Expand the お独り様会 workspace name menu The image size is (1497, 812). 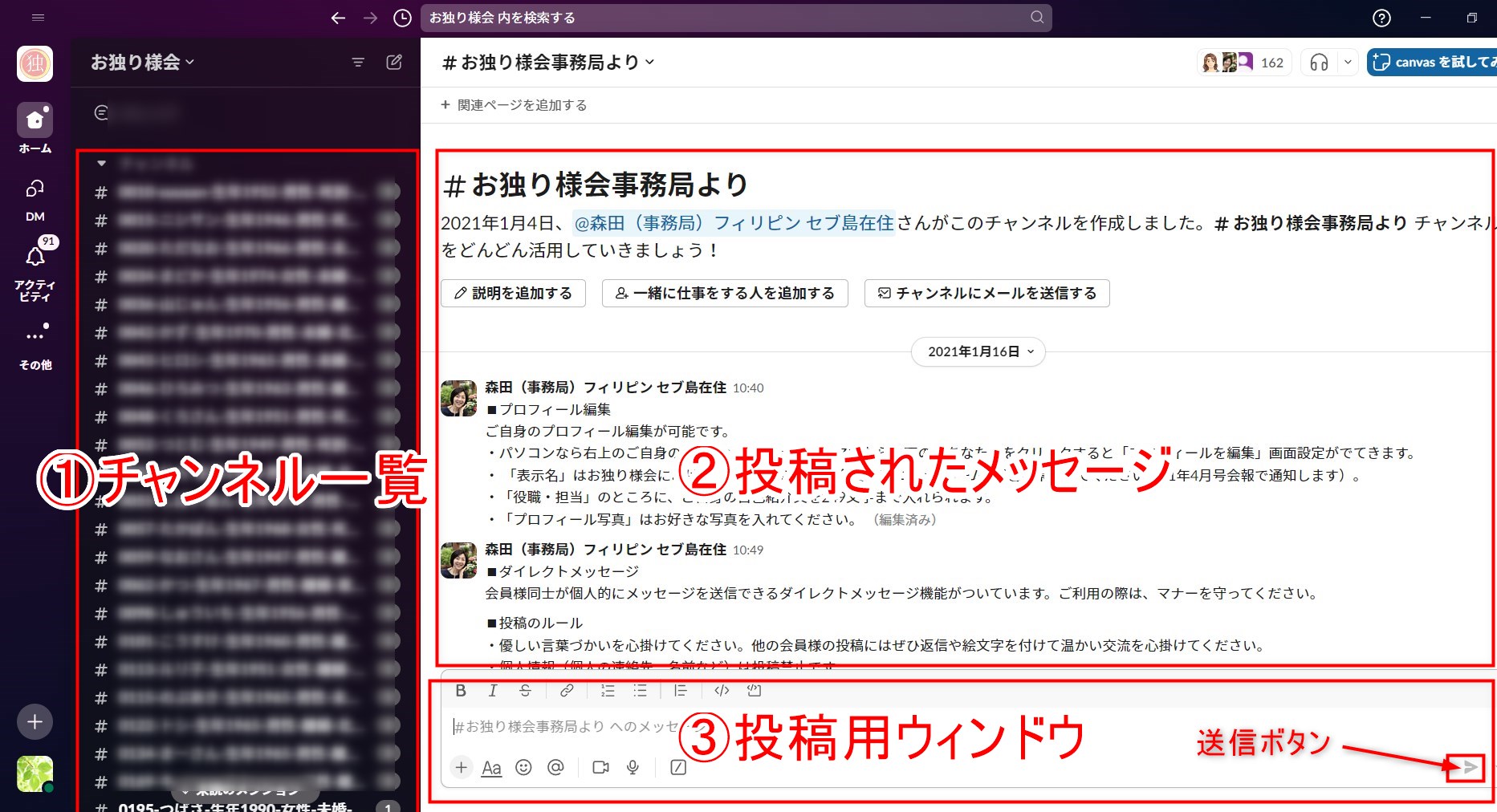tap(143, 63)
